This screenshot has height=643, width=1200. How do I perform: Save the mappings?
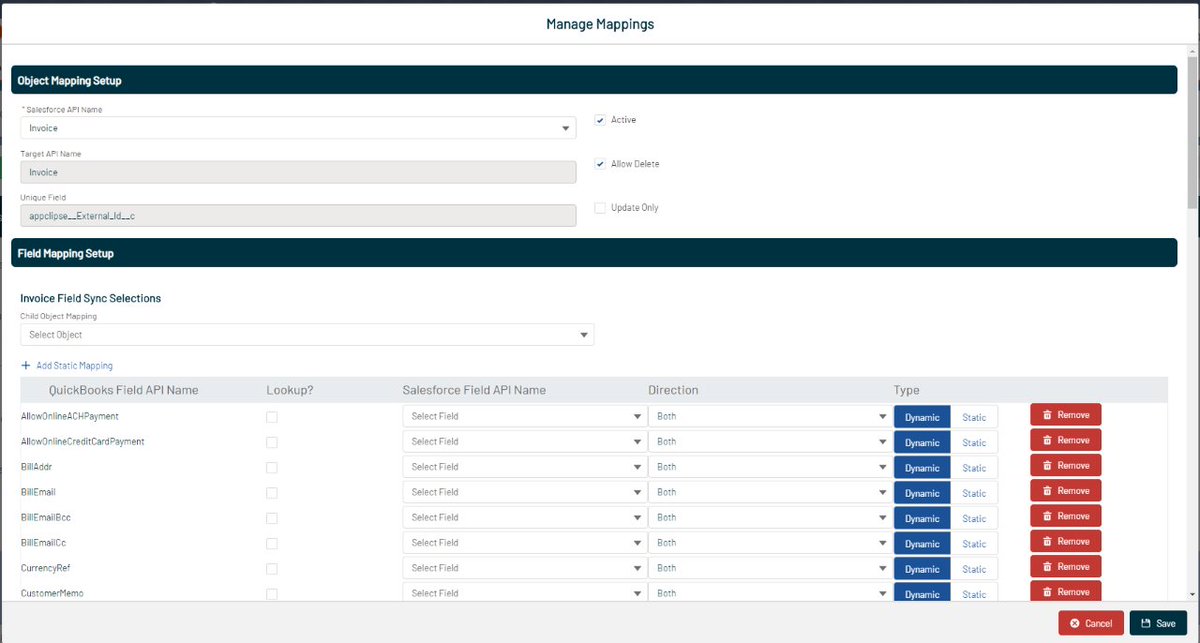[x=1158, y=623]
